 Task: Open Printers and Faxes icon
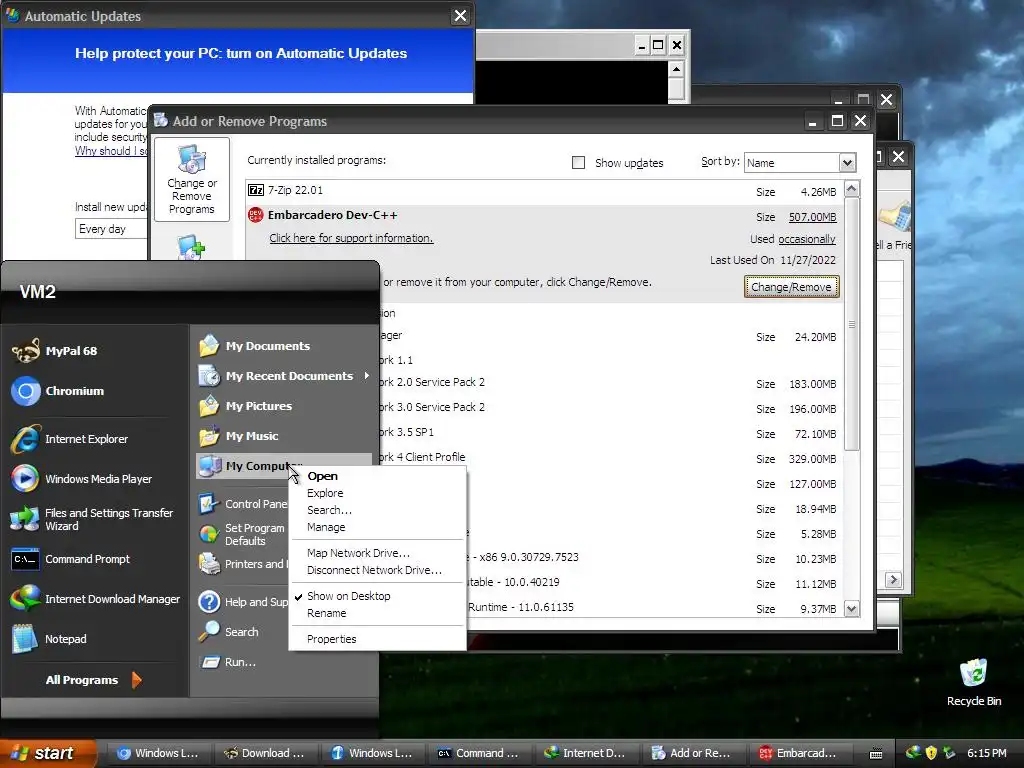pos(209,564)
